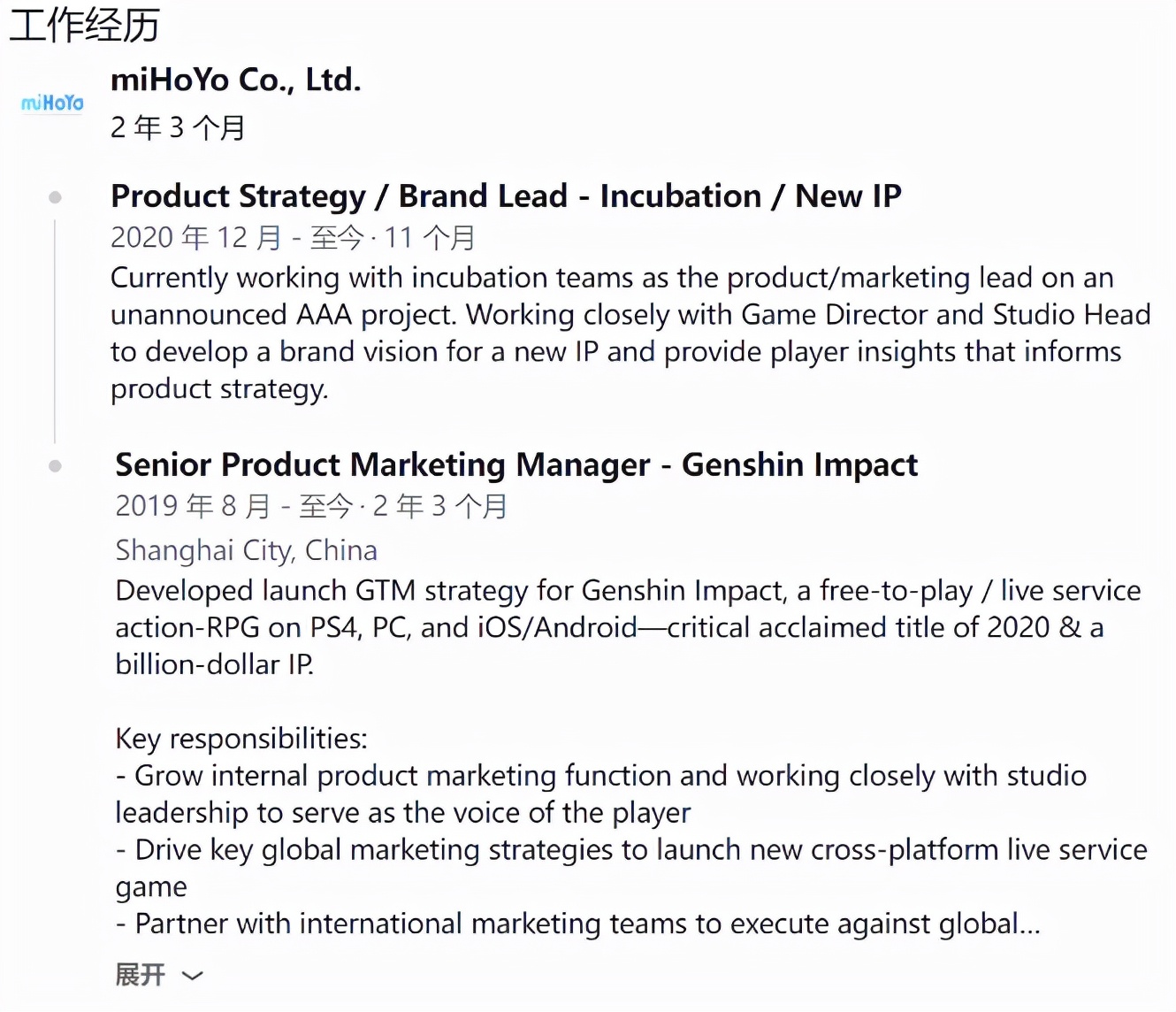Click the timeline bullet beside Product Strategy role
This screenshot has width=1176, height=1012.
tap(55, 197)
